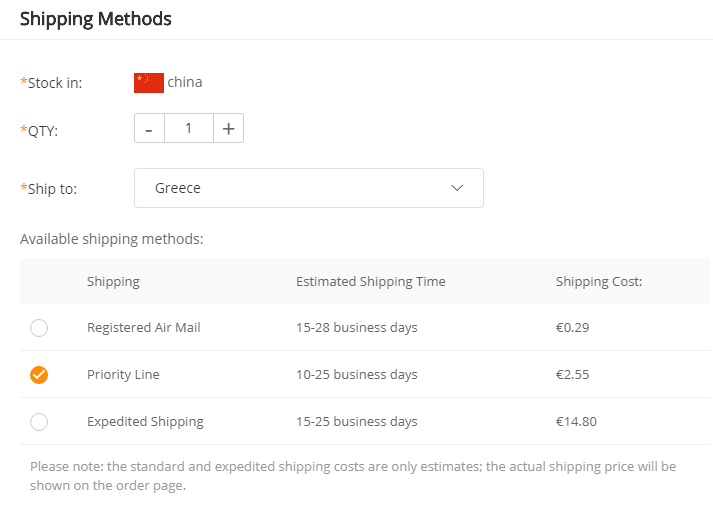Click the €0.29 shipping cost
The height and width of the screenshot is (508, 713).
(x=572, y=328)
